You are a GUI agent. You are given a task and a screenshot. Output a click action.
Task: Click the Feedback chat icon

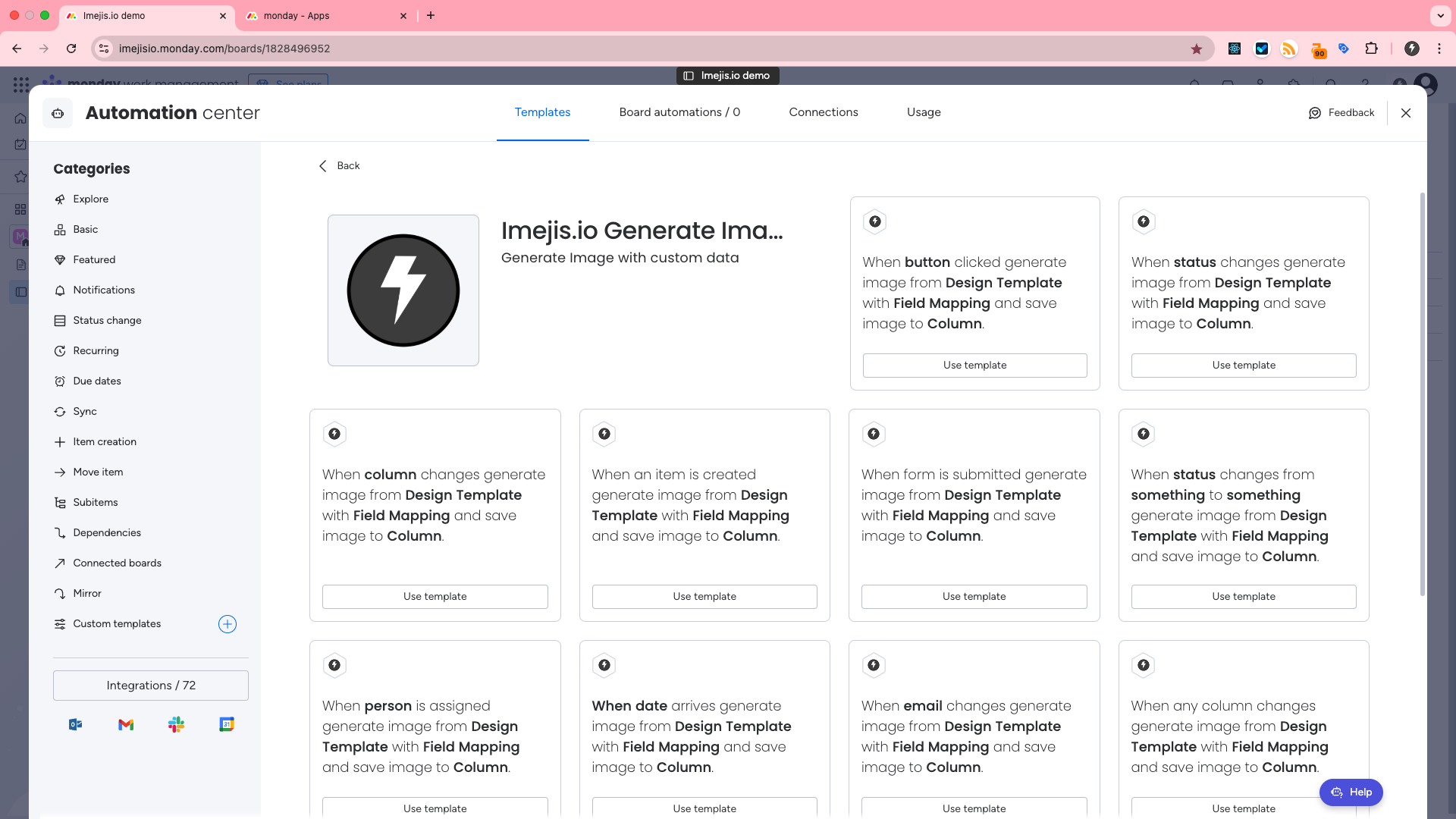pos(1315,113)
